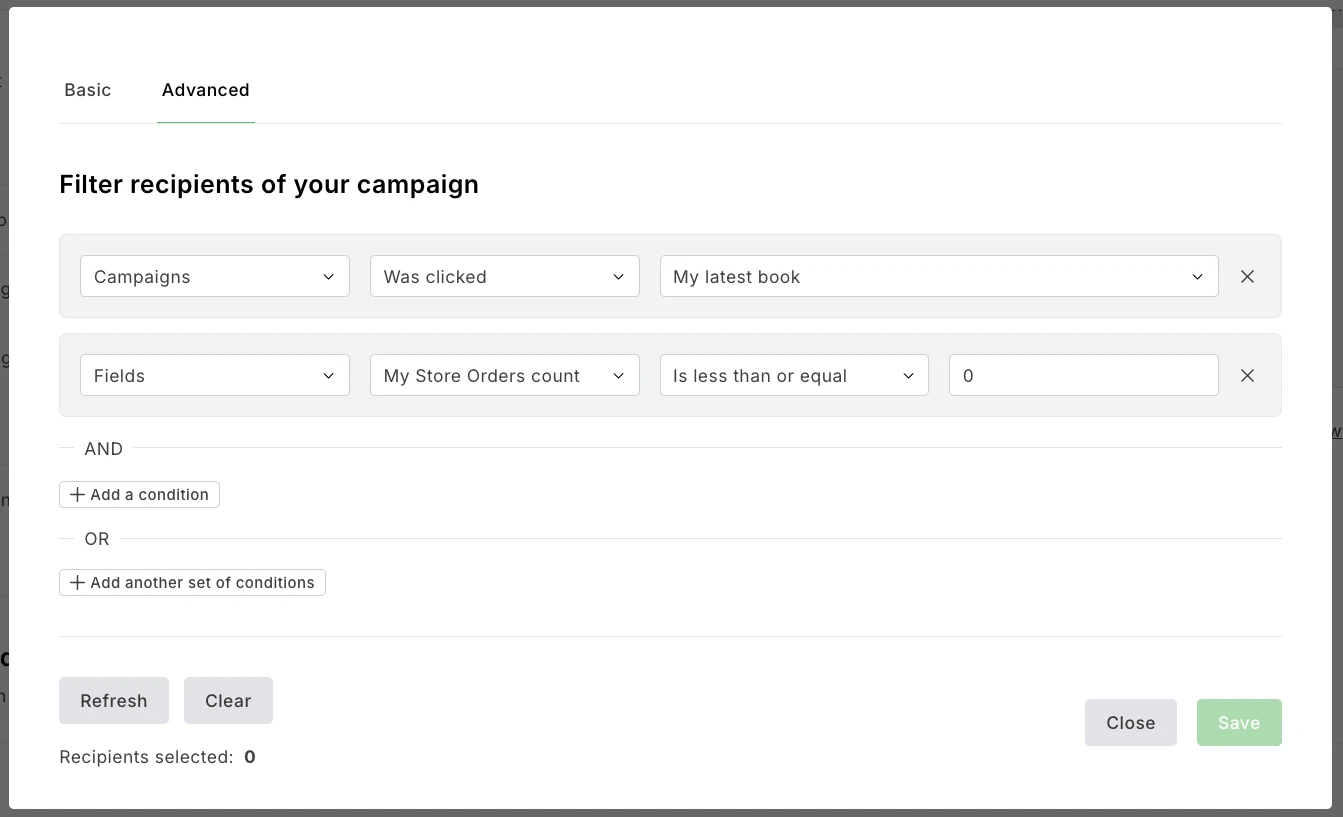
Task: Remove the Fields condition with X icon
Action: point(1247,376)
